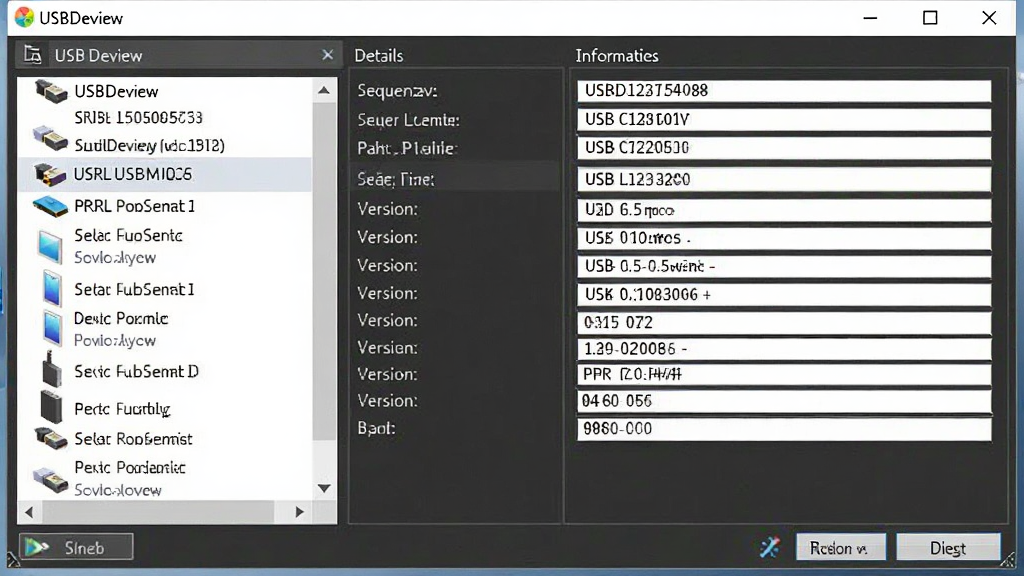The image size is (1024, 576).
Task: Click the Details column header
Action: pyautogui.click(x=379, y=56)
